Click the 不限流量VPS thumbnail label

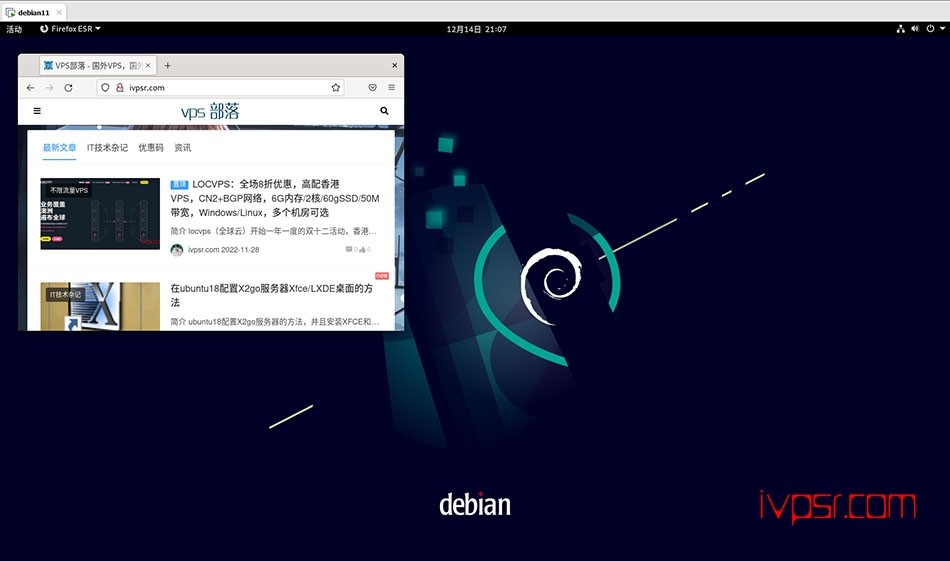pos(68,190)
